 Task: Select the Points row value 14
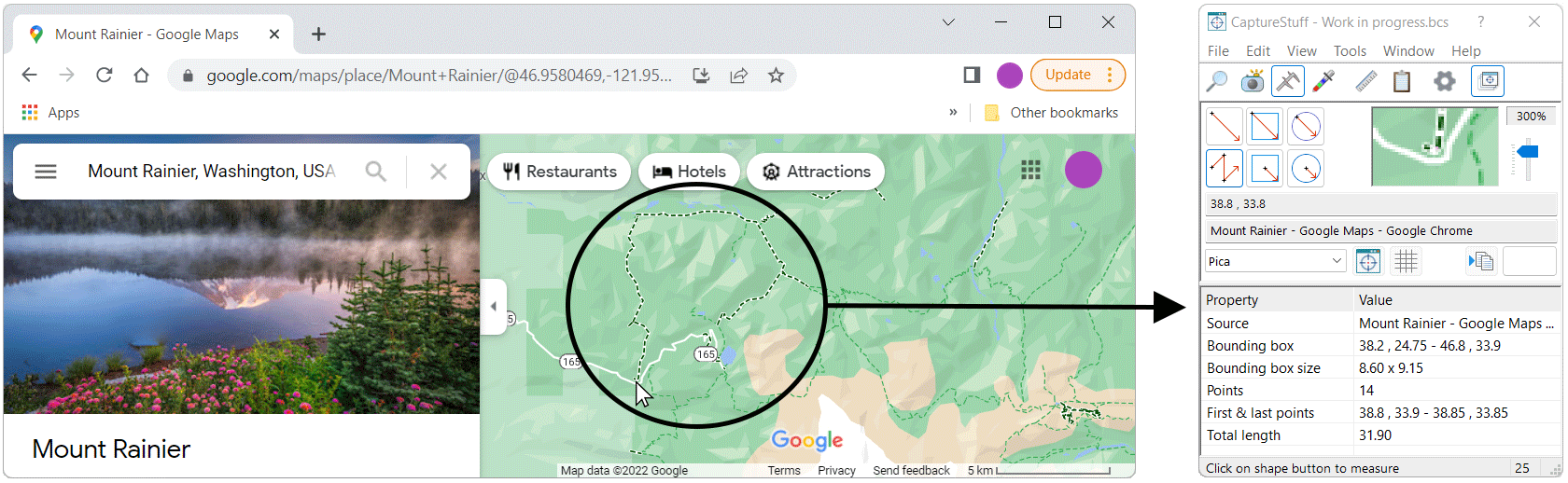tap(1366, 391)
